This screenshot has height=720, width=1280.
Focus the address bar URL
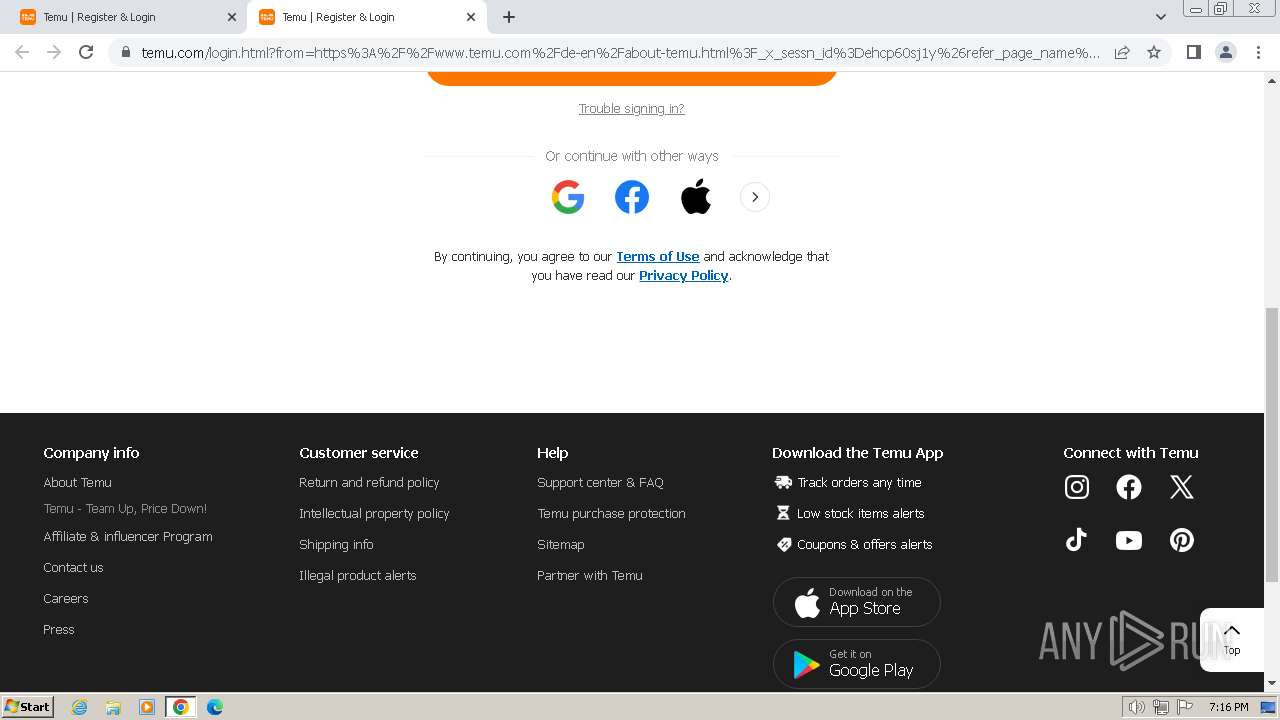point(620,52)
